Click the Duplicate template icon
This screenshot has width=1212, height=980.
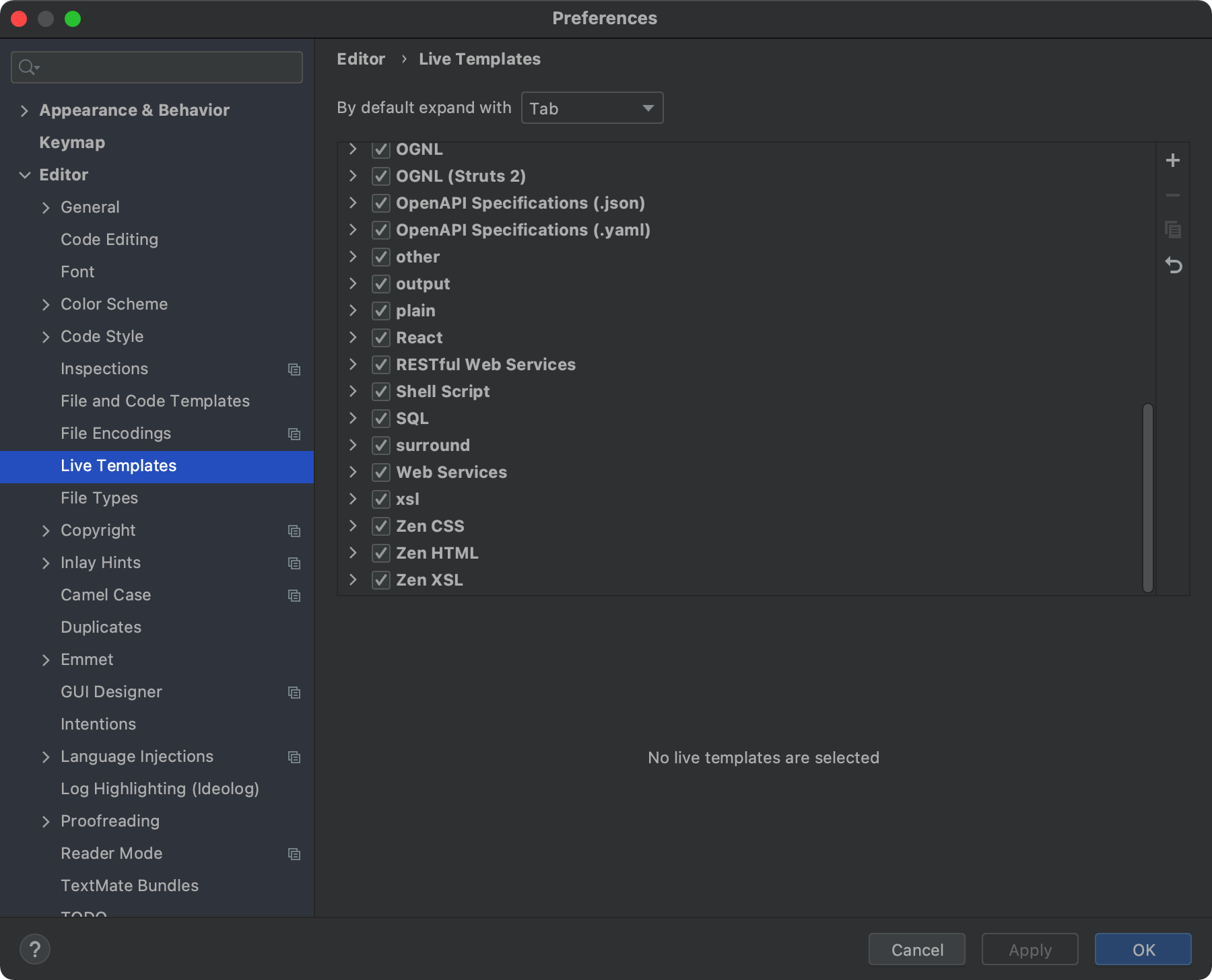(x=1172, y=230)
